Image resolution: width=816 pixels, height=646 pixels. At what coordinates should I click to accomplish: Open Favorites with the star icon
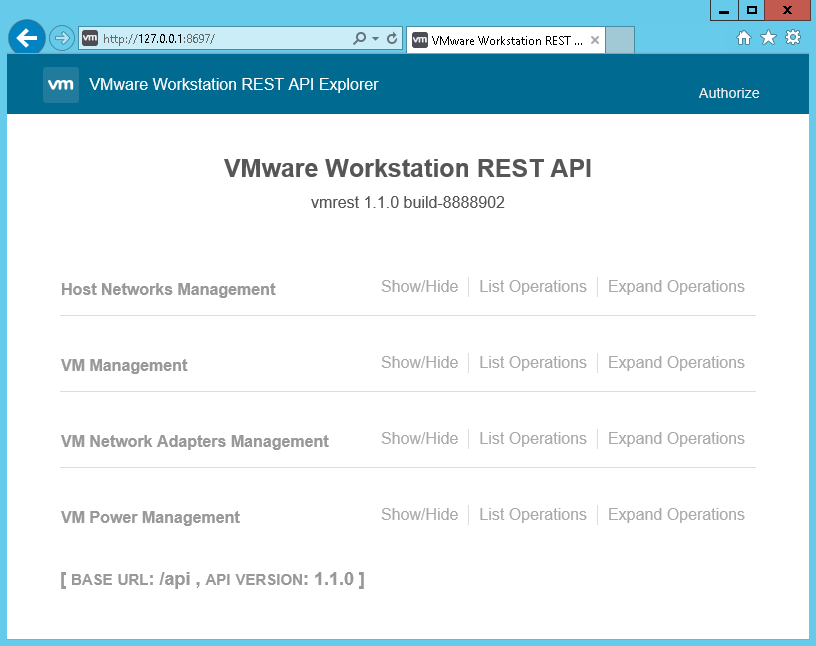pos(768,37)
